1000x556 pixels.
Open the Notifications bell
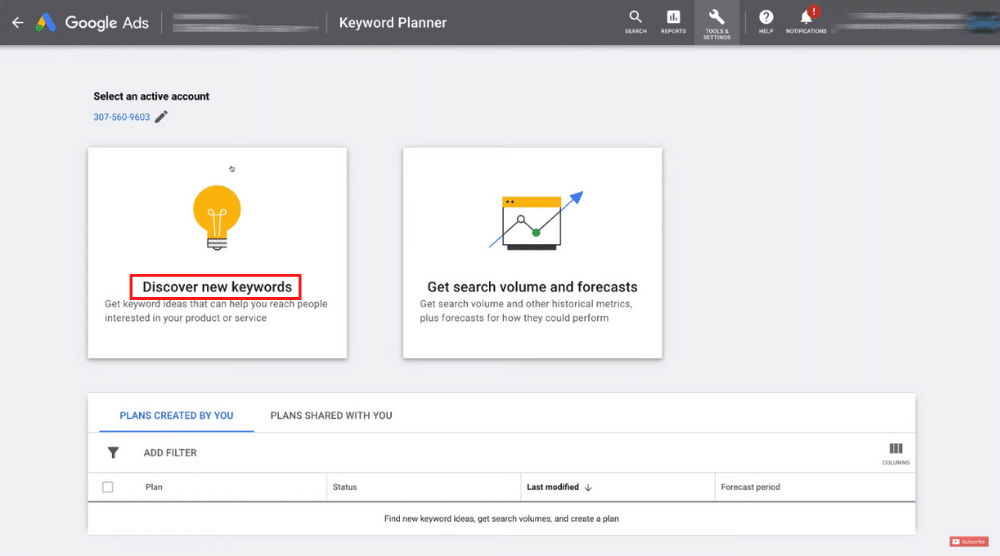pyautogui.click(x=806, y=20)
